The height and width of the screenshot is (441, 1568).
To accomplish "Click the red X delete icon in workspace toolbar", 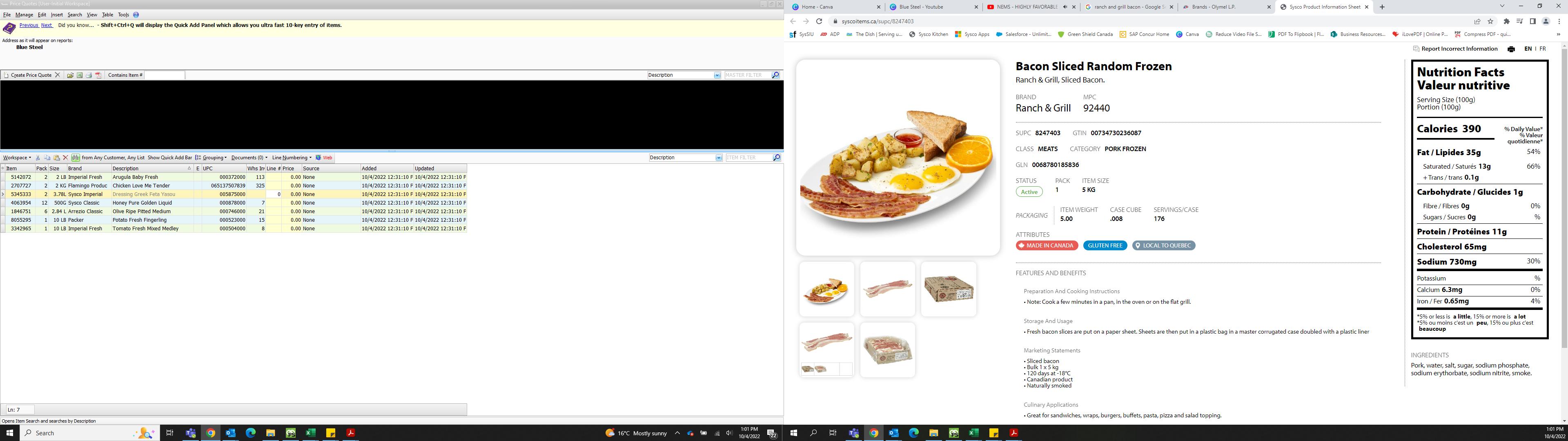I will point(66,158).
